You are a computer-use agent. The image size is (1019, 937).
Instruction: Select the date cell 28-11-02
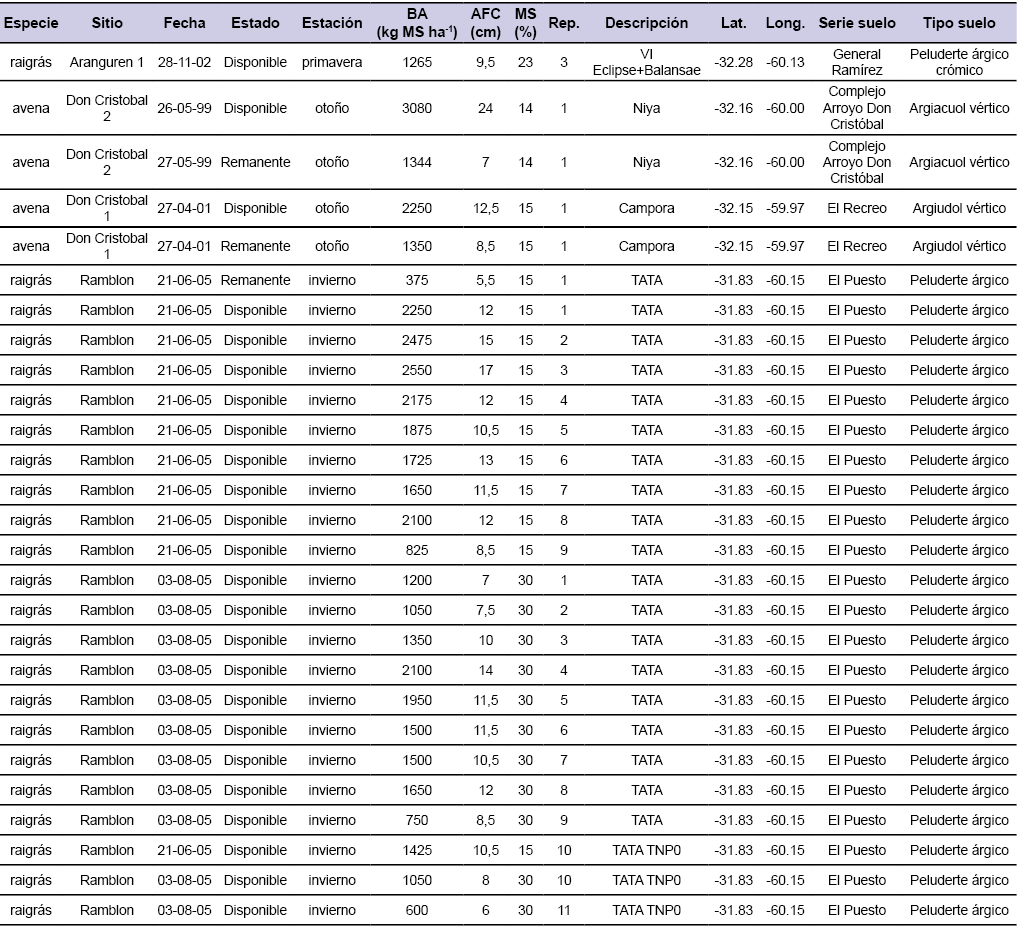pos(184,62)
